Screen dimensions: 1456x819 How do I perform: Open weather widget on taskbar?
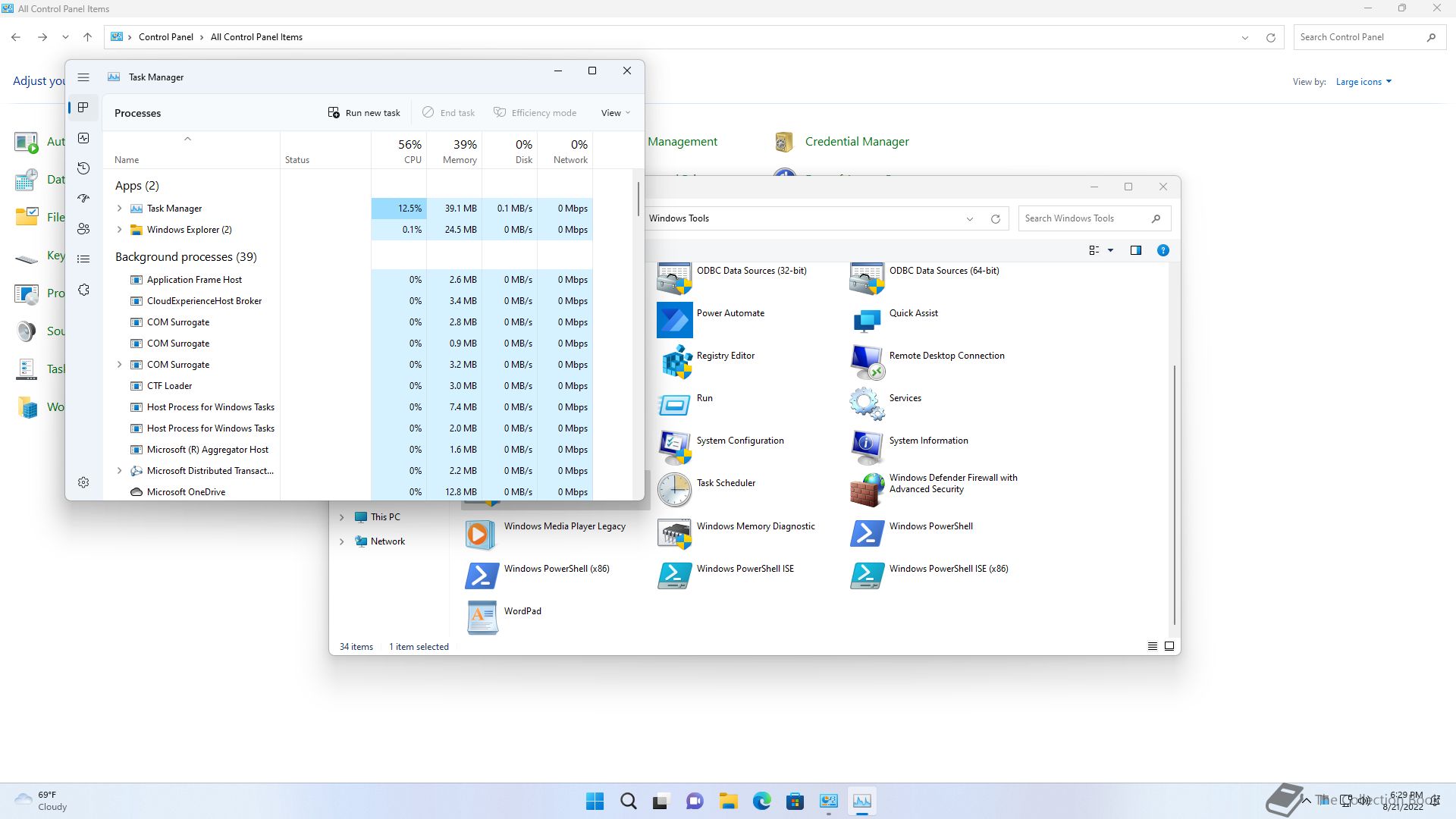point(42,801)
